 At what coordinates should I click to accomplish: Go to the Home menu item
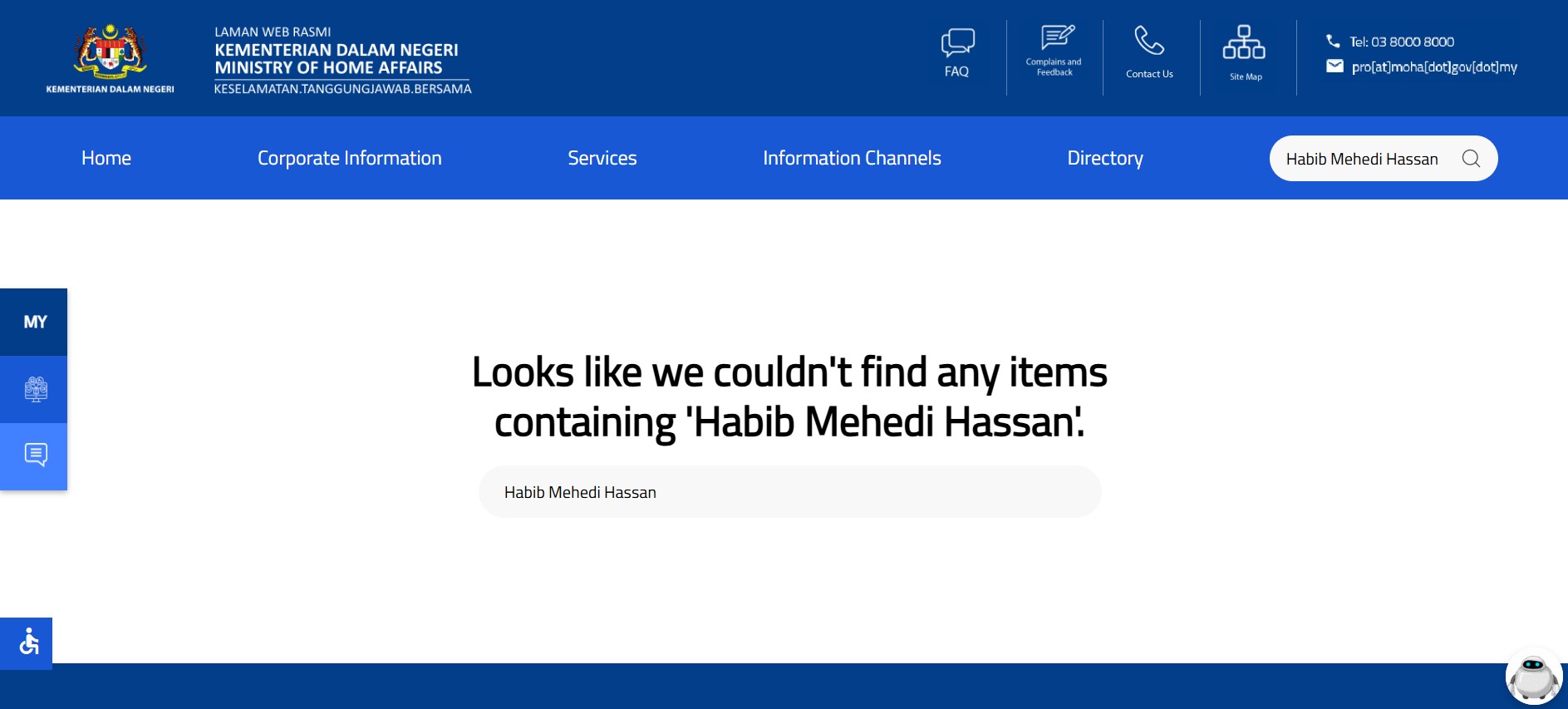(106, 158)
